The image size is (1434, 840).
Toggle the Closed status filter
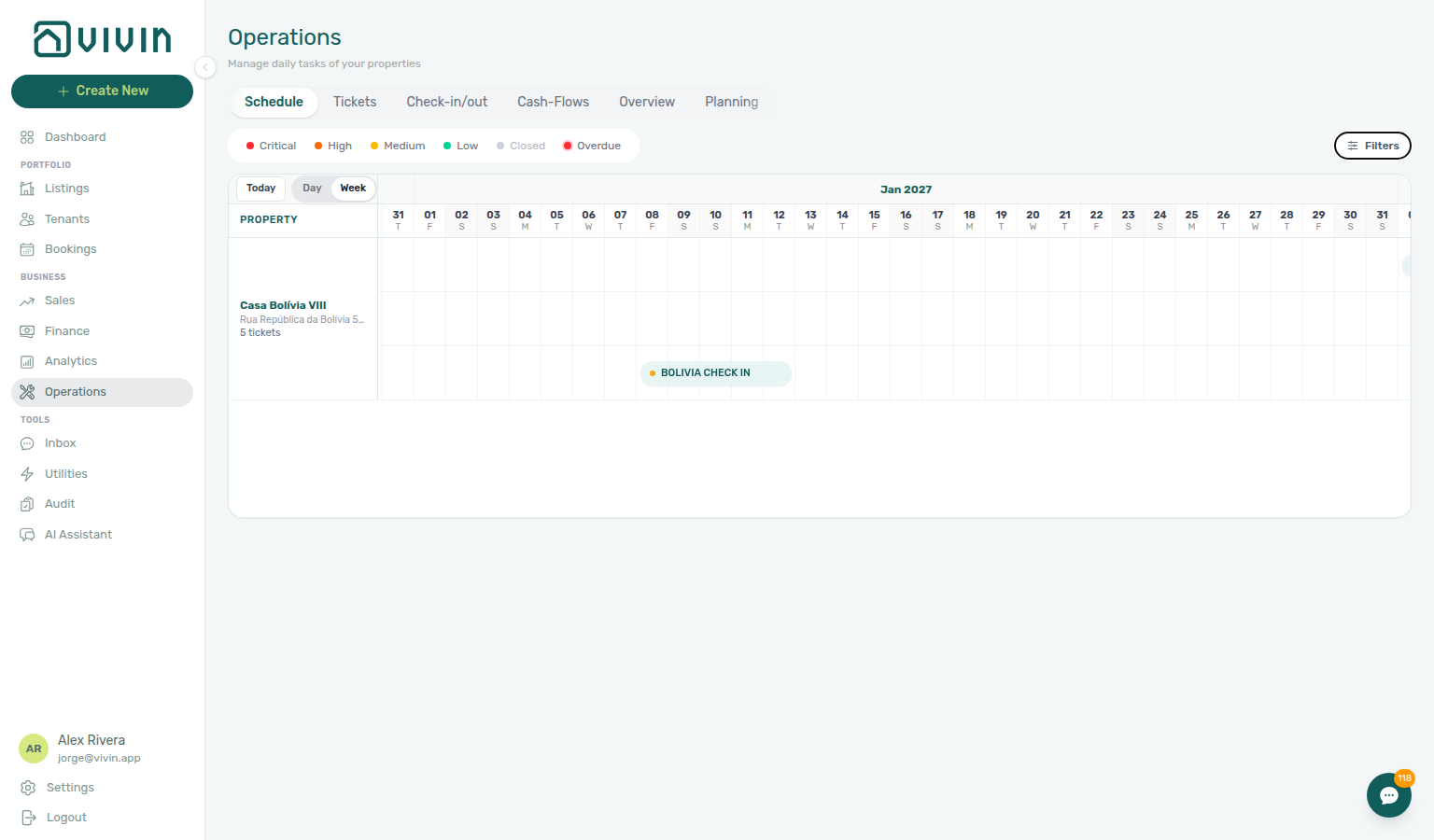pos(521,146)
